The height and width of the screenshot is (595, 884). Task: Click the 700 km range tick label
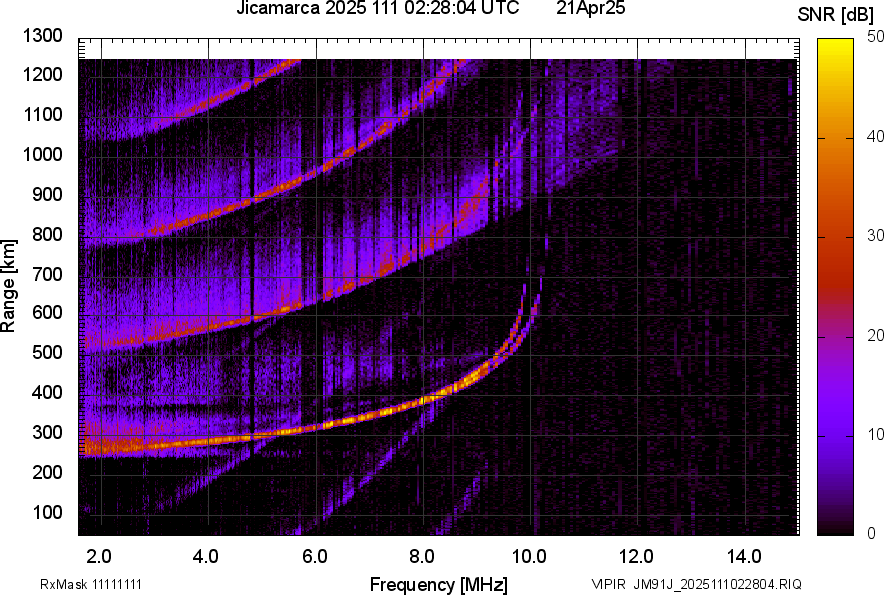(47, 274)
